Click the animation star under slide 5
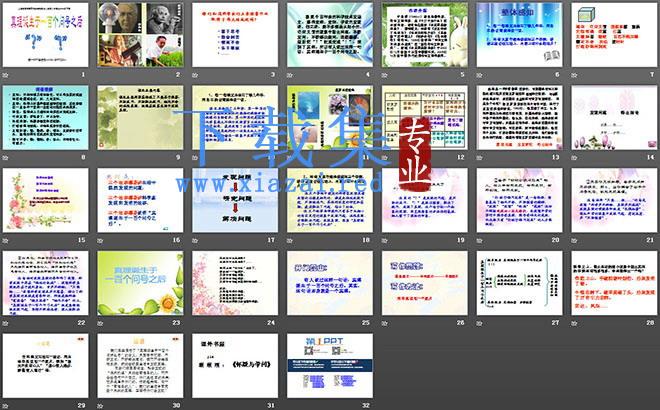Viewport: 660px width, 410px height. click(x=384, y=75)
